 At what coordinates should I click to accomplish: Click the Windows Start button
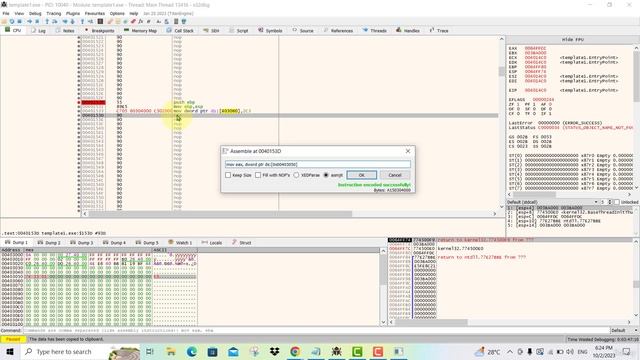point(10,351)
